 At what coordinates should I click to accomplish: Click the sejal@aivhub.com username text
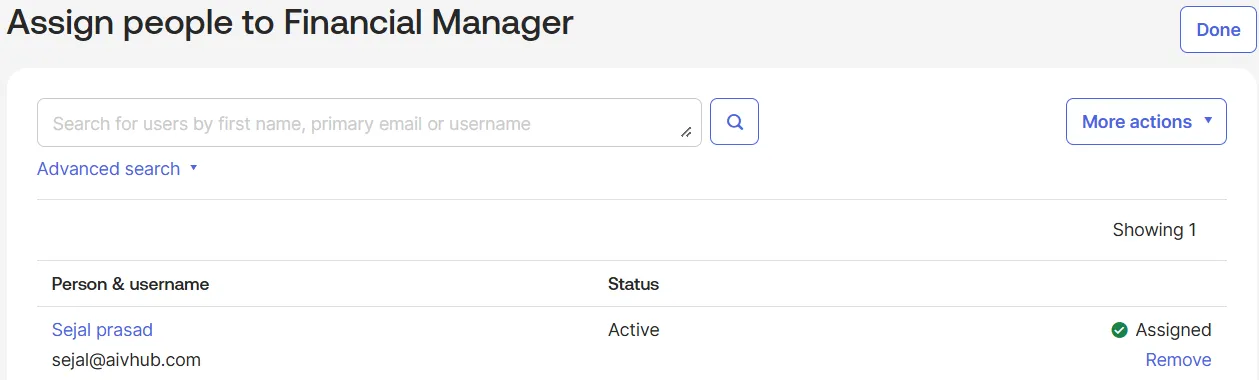[x=126, y=360]
